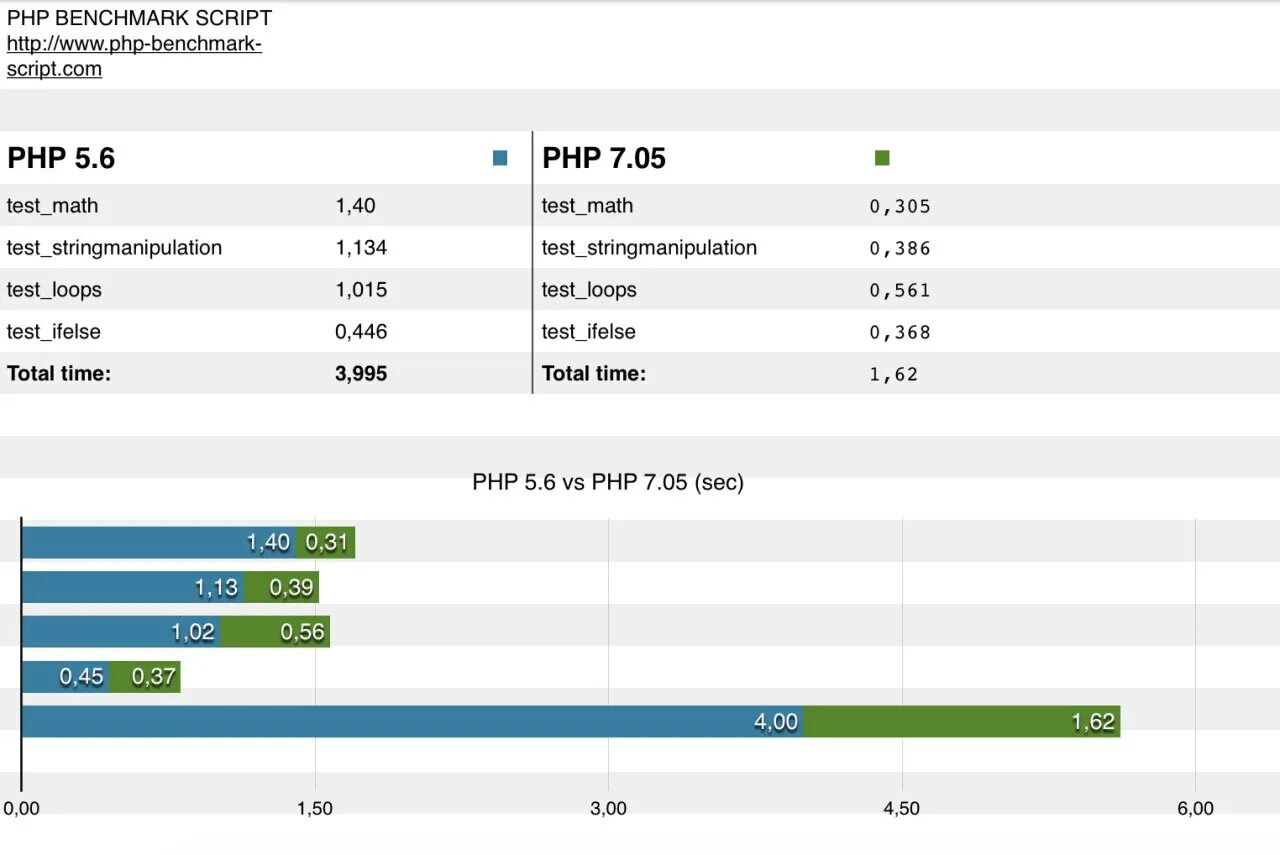1280x855 pixels.
Task: Click the blue bar segment labeled 1,02
Action: (121, 631)
